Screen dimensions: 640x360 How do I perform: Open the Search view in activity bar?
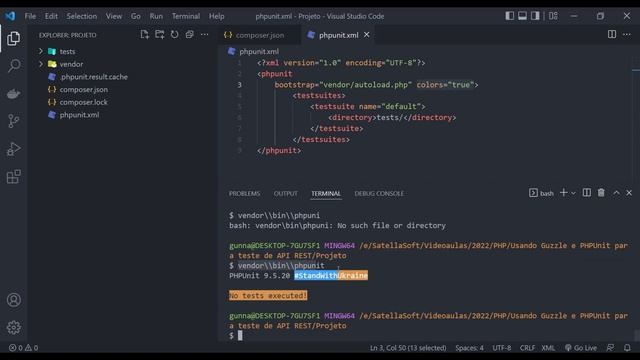click(13, 66)
